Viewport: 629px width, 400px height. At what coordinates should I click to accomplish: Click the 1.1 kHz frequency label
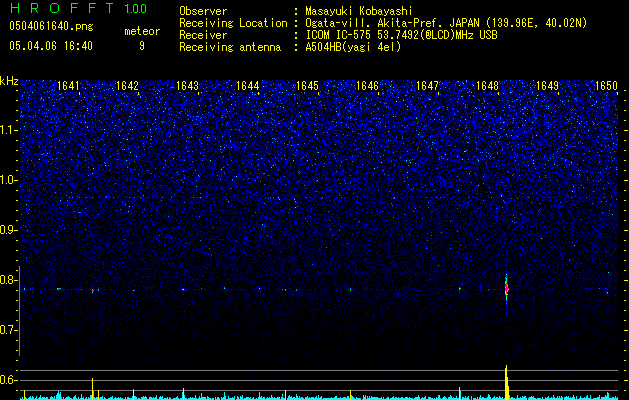[x=9, y=130]
